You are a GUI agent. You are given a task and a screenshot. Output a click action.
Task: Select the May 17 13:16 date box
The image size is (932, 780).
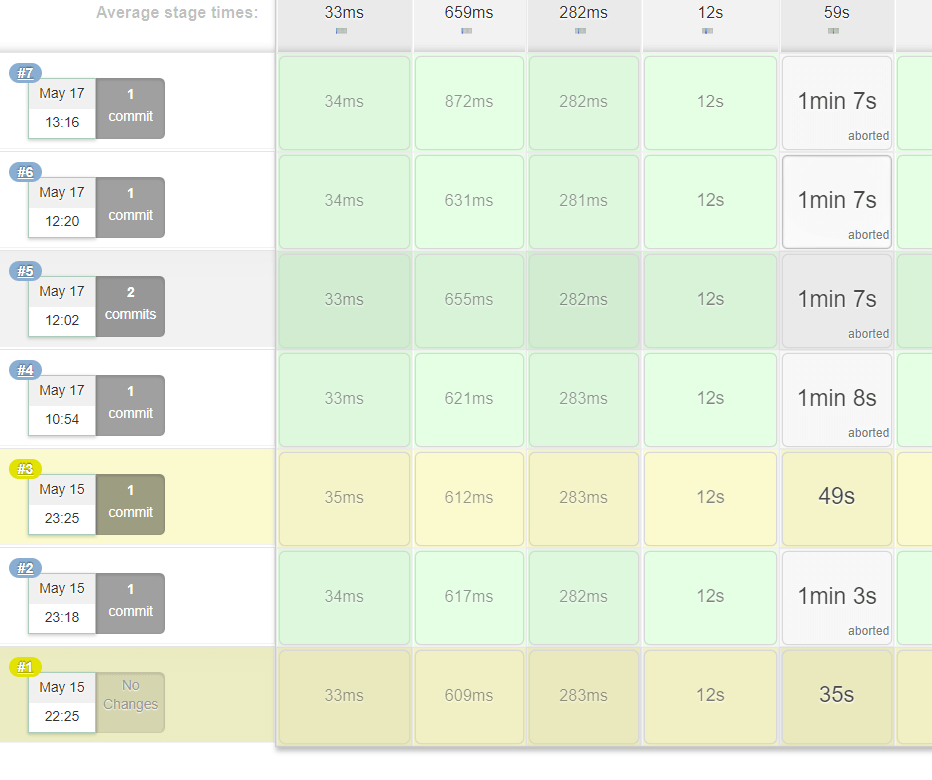click(x=62, y=108)
